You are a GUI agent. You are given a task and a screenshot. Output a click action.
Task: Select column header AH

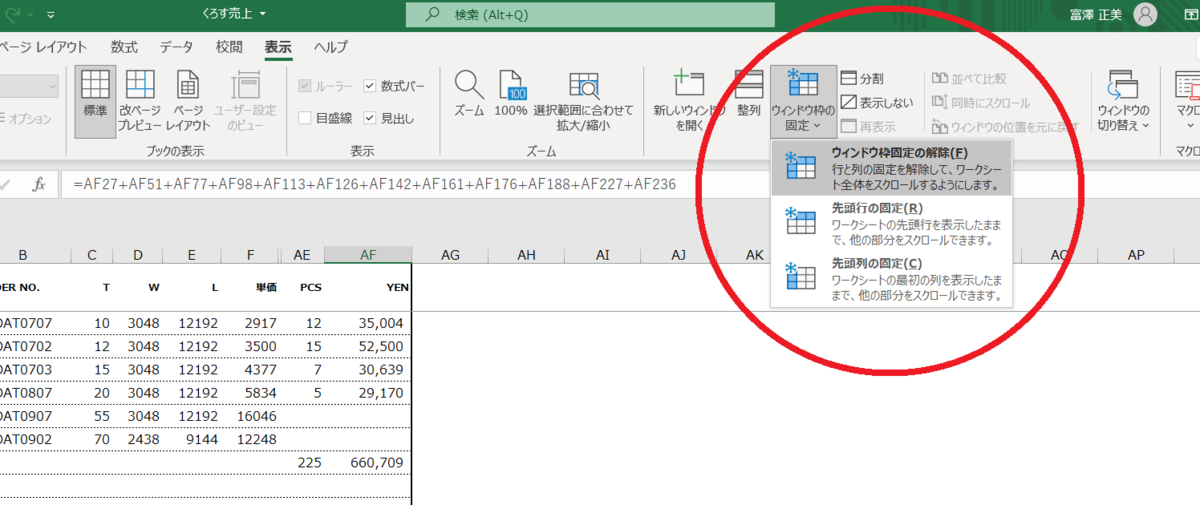click(527, 256)
